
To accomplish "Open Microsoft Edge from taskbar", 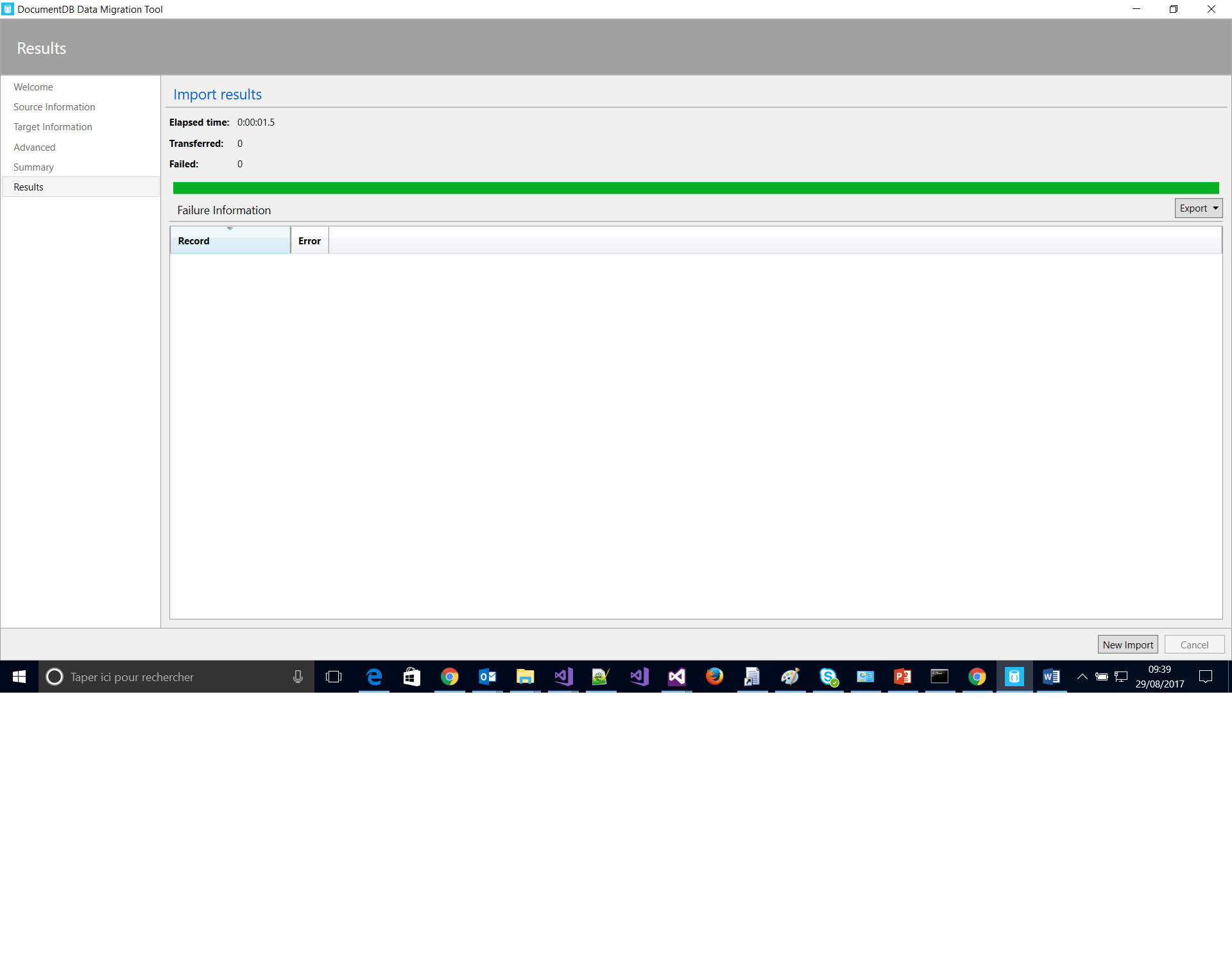I will click(374, 677).
